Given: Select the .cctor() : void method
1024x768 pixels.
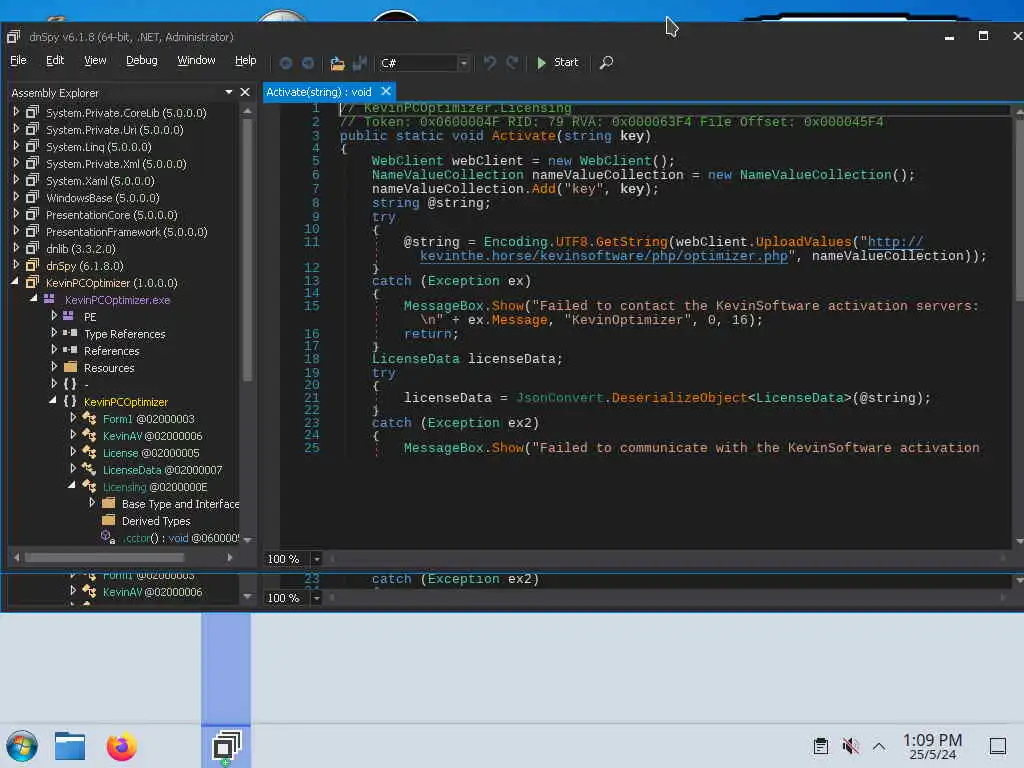Looking at the screenshot, I should [181, 537].
